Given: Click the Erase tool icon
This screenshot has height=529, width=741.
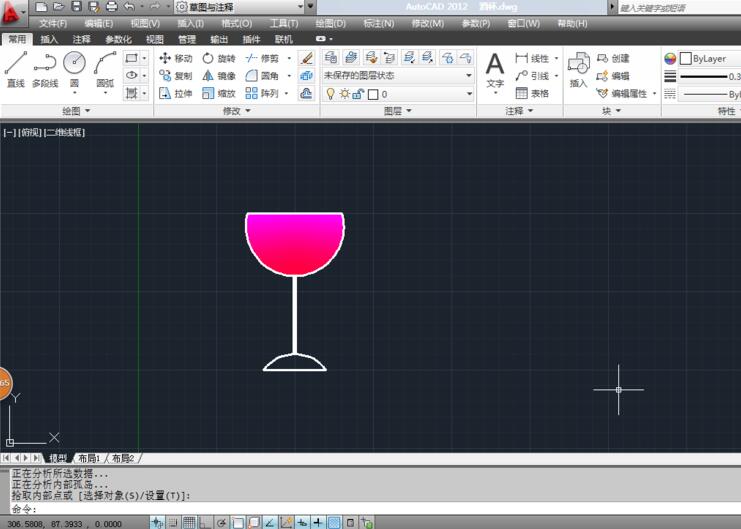Looking at the screenshot, I should (x=306, y=58).
